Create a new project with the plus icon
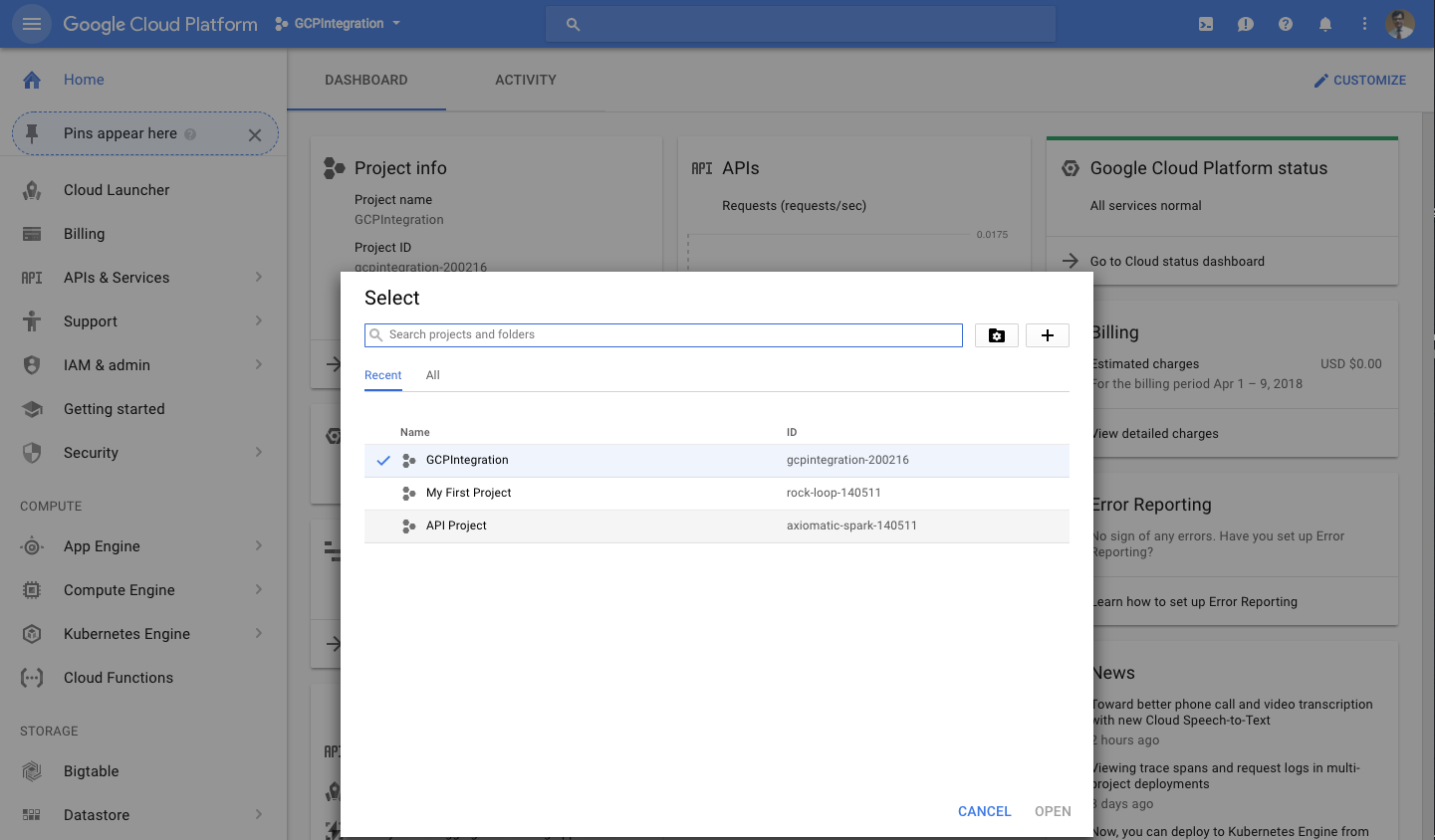The width and height of the screenshot is (1435, 840). (1047, 335)
